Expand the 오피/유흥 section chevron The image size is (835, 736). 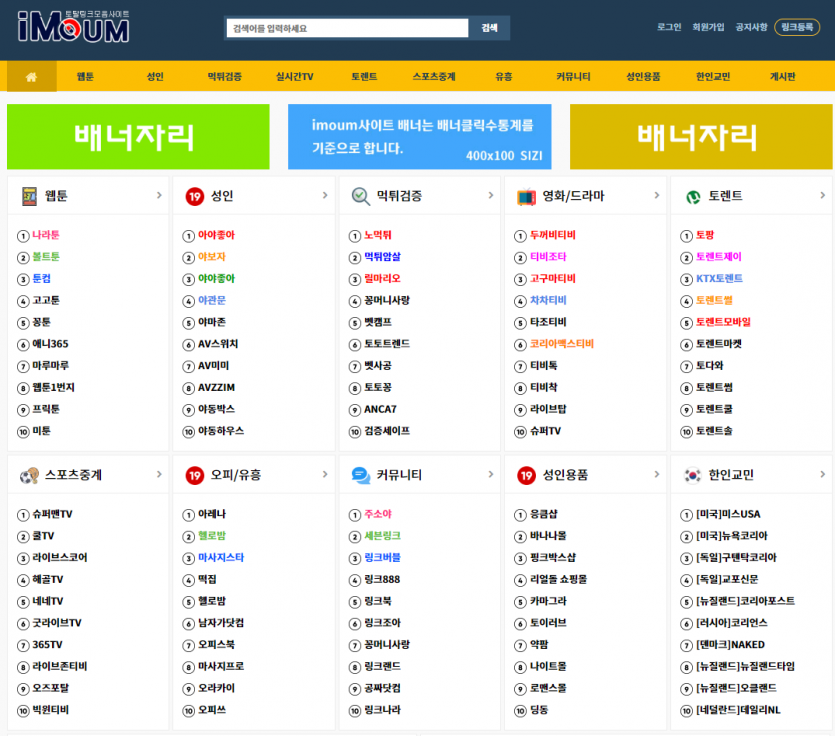pos(325,474)
